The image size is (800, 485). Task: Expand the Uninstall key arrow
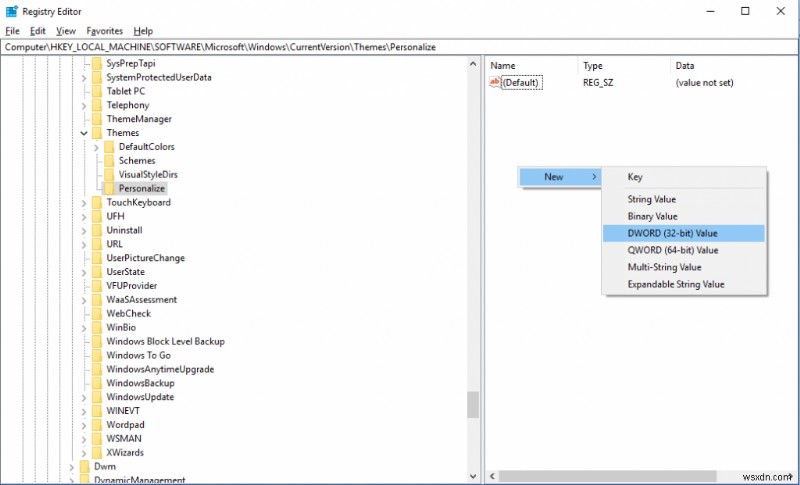(84, 231)
